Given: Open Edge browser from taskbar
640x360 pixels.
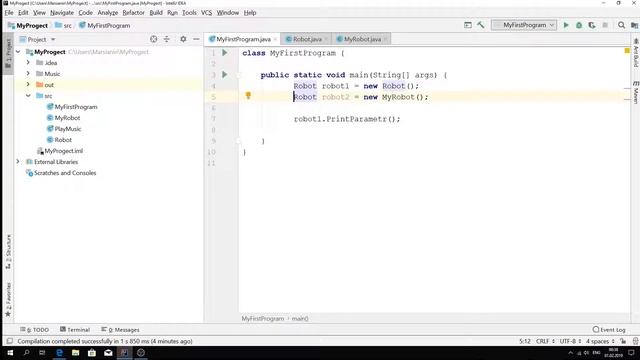Looking at the screenshot, I should click(60, 353).
